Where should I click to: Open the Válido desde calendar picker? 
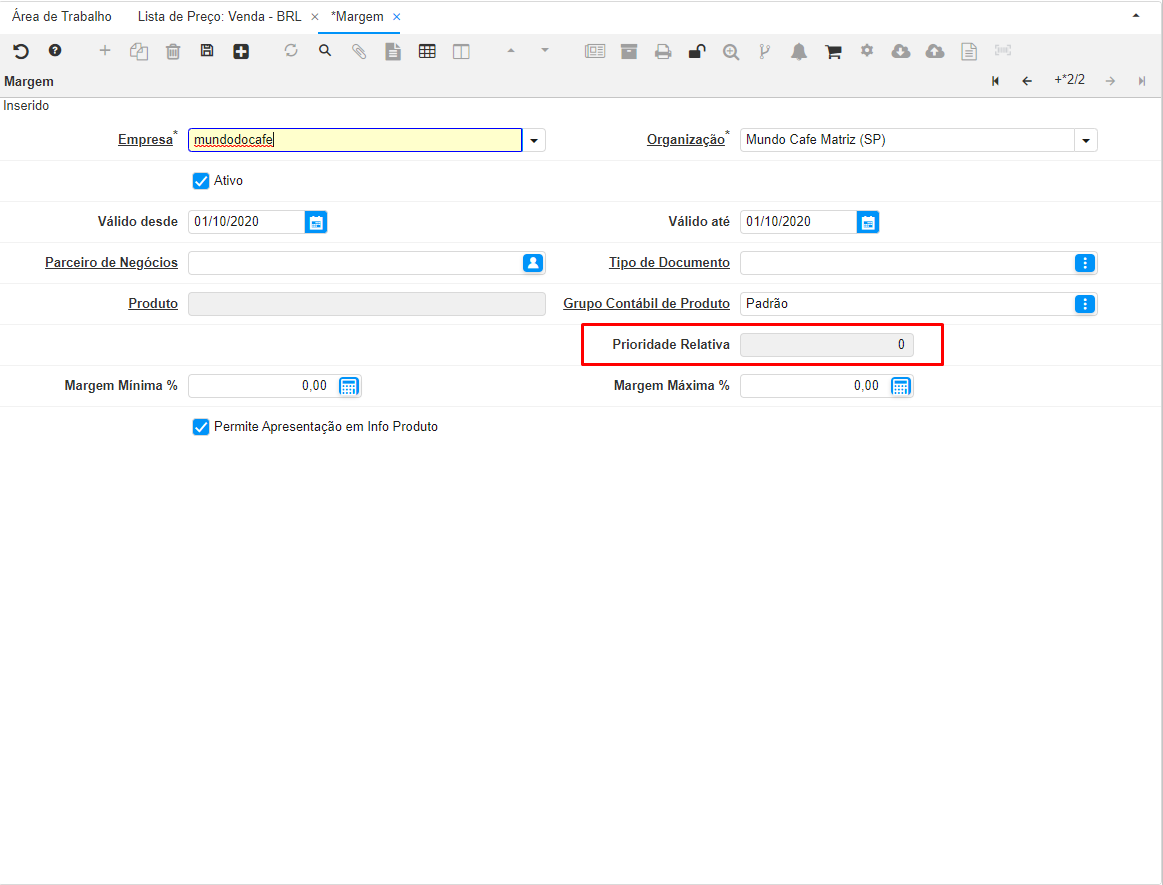[x=316, y=222]
